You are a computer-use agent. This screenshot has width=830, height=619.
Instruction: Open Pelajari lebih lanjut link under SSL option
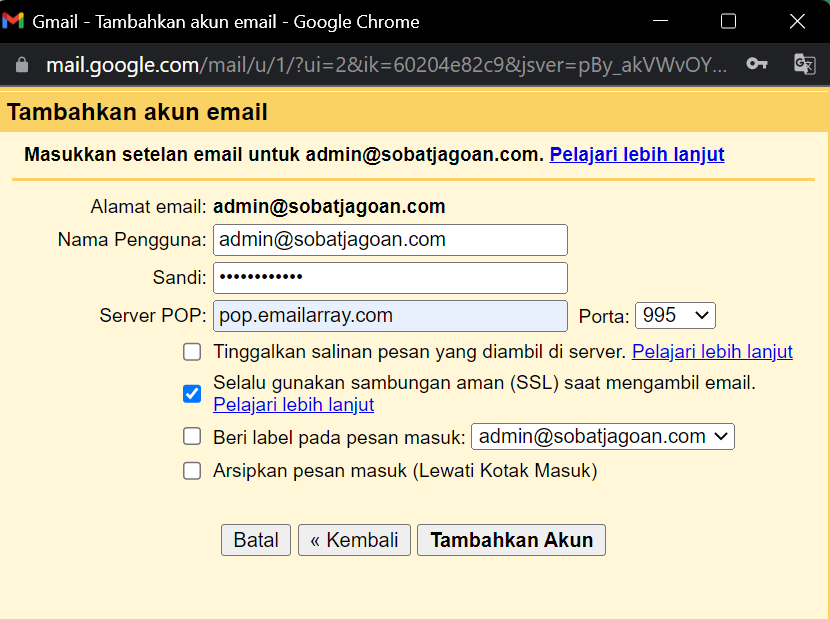point(294,405)
